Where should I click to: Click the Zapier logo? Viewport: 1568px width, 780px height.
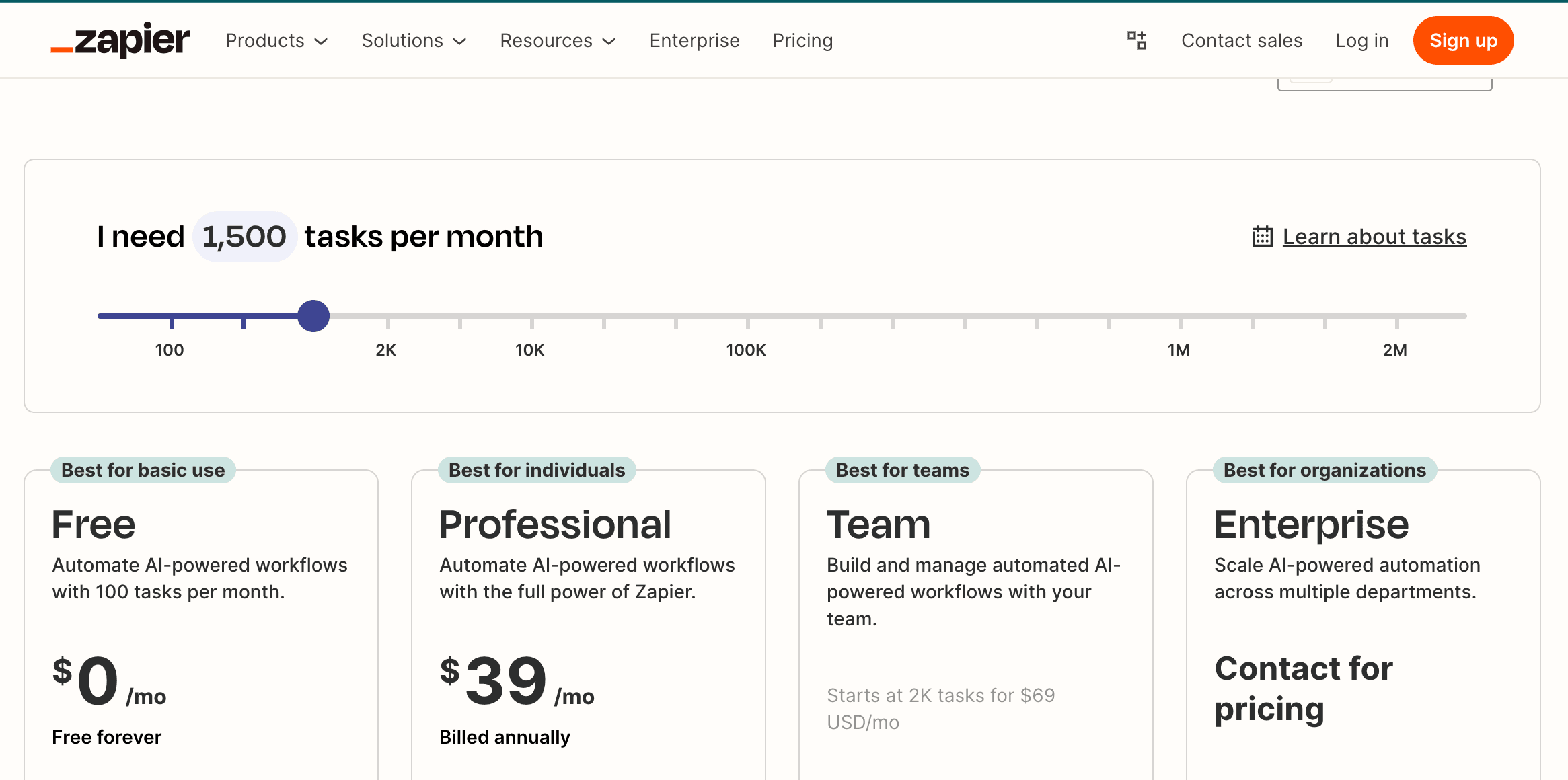(x=120, y=40)
